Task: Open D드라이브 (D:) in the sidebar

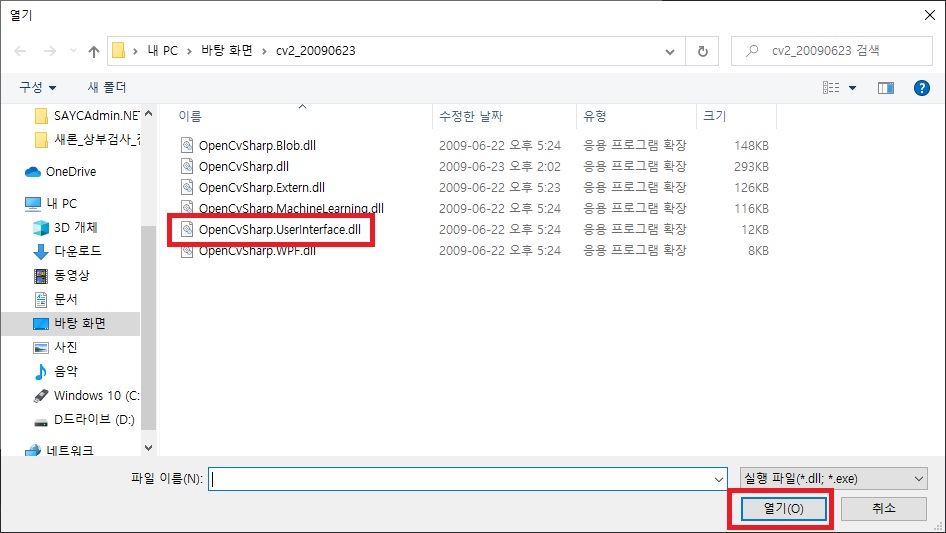Action: (x=84, y=420)
